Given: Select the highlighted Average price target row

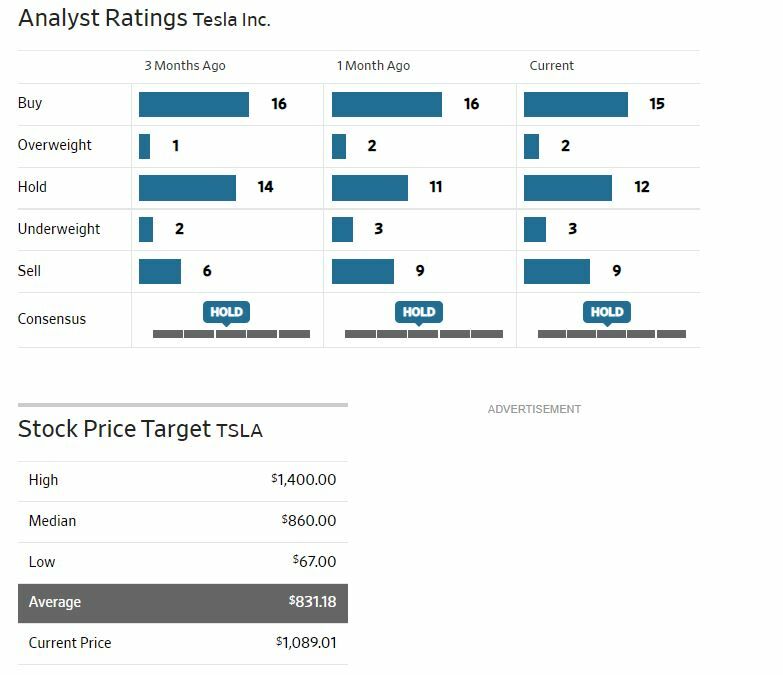Looking at the screenshot, I should (183, 603).
